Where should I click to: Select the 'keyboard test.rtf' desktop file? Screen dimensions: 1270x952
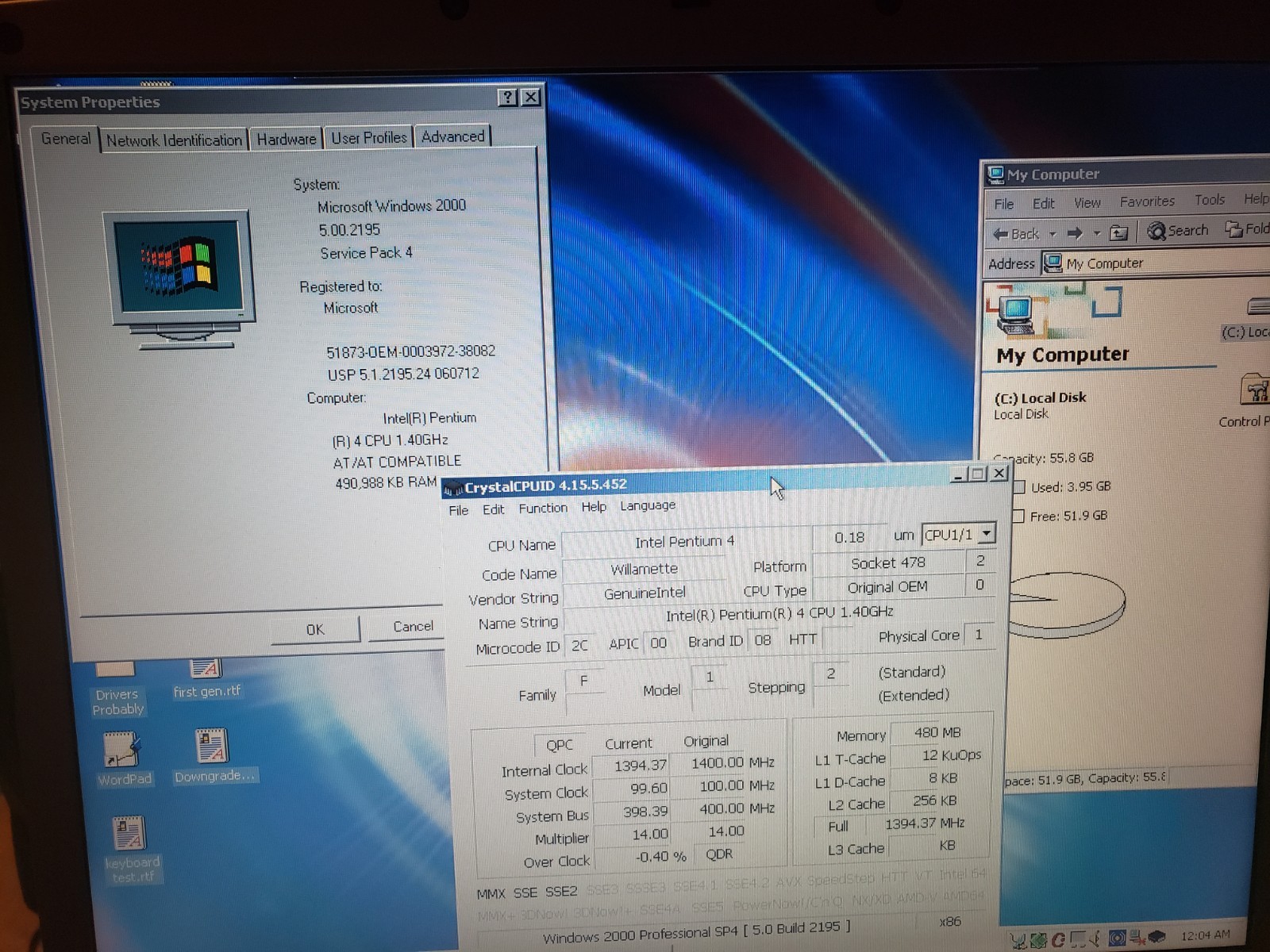pyautogui.click(x=132, y=850)
